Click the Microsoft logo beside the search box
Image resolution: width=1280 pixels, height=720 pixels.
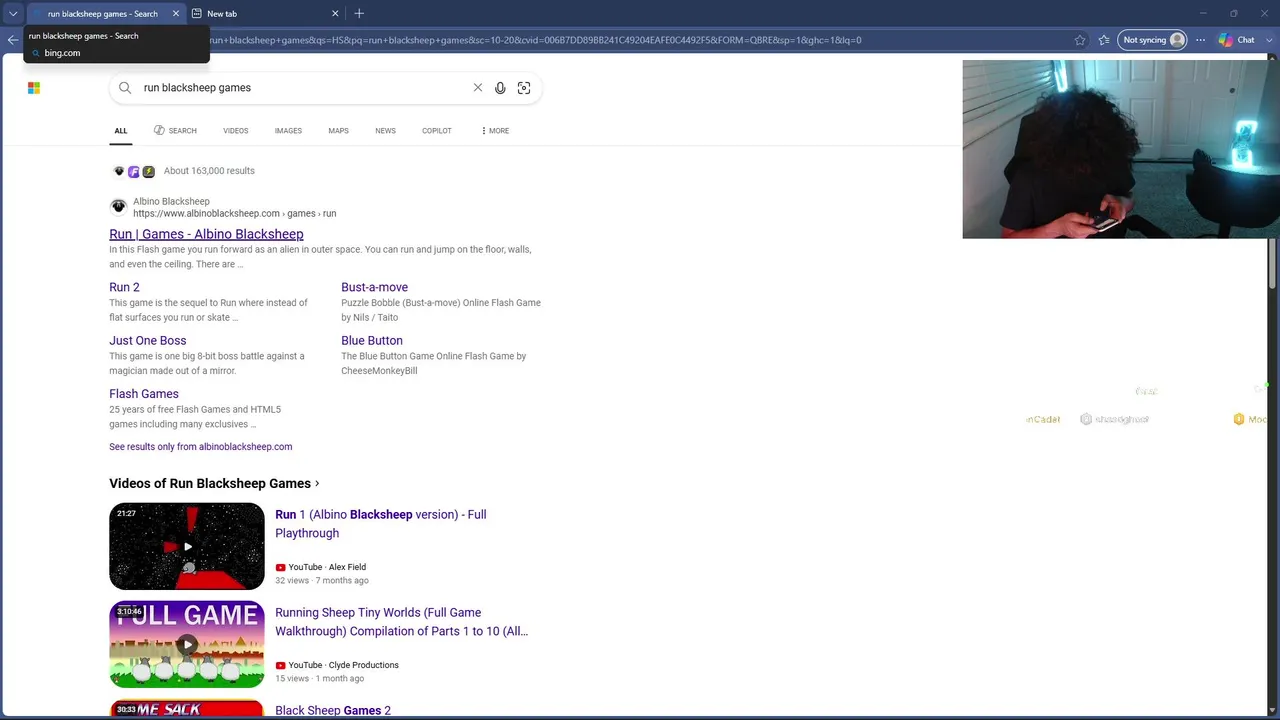pyautogui.click(x=34, y=88)
